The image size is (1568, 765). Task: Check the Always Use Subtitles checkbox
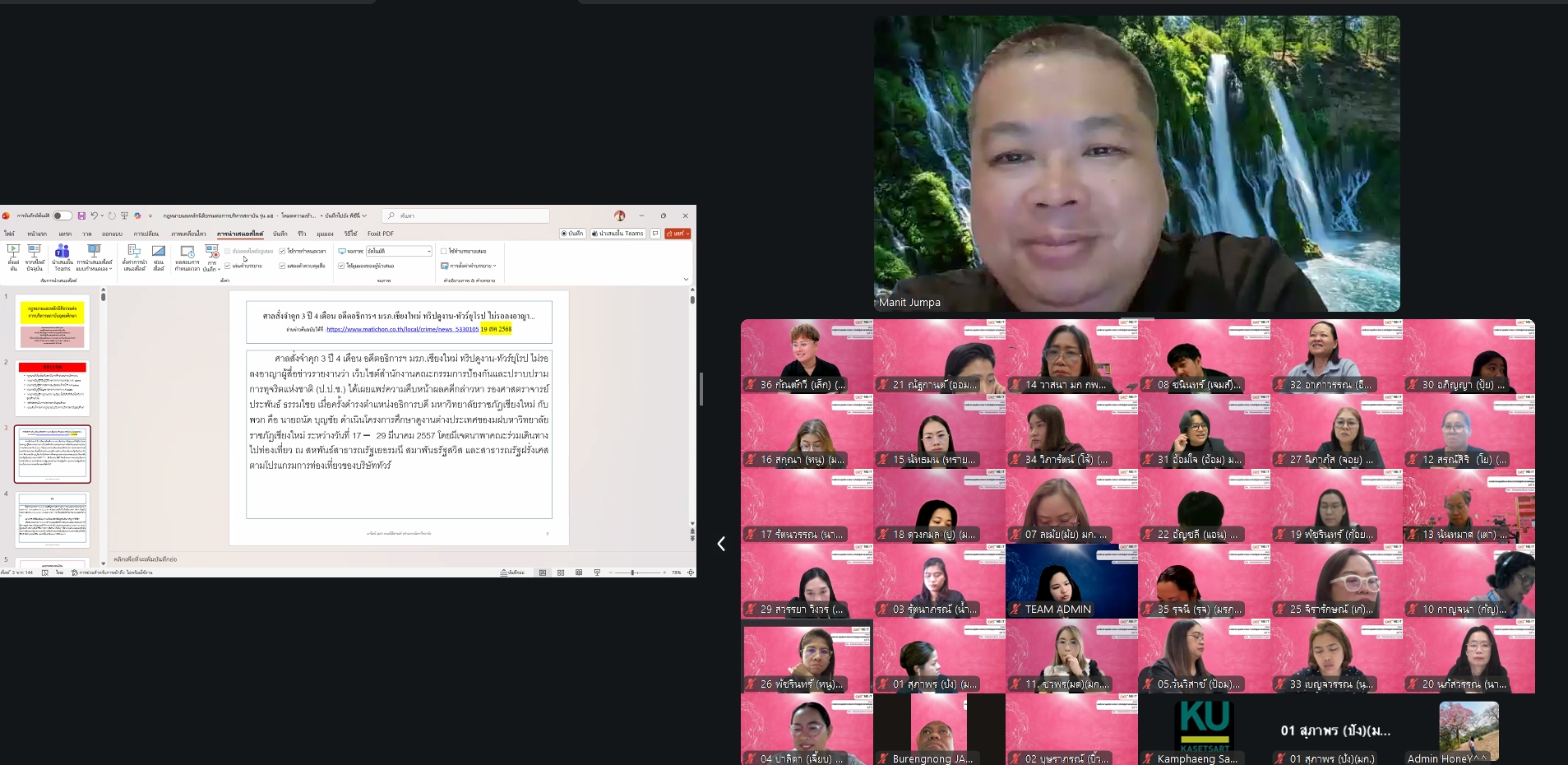(x=444, y=251)
